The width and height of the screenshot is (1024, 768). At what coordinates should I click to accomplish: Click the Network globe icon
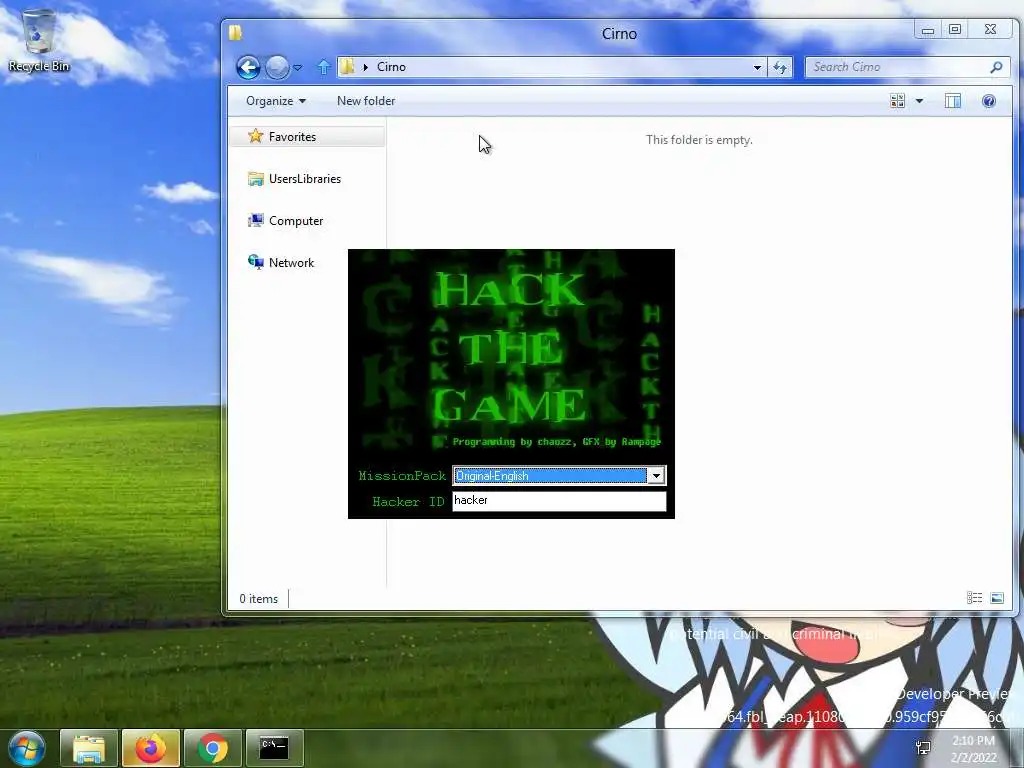255,262
